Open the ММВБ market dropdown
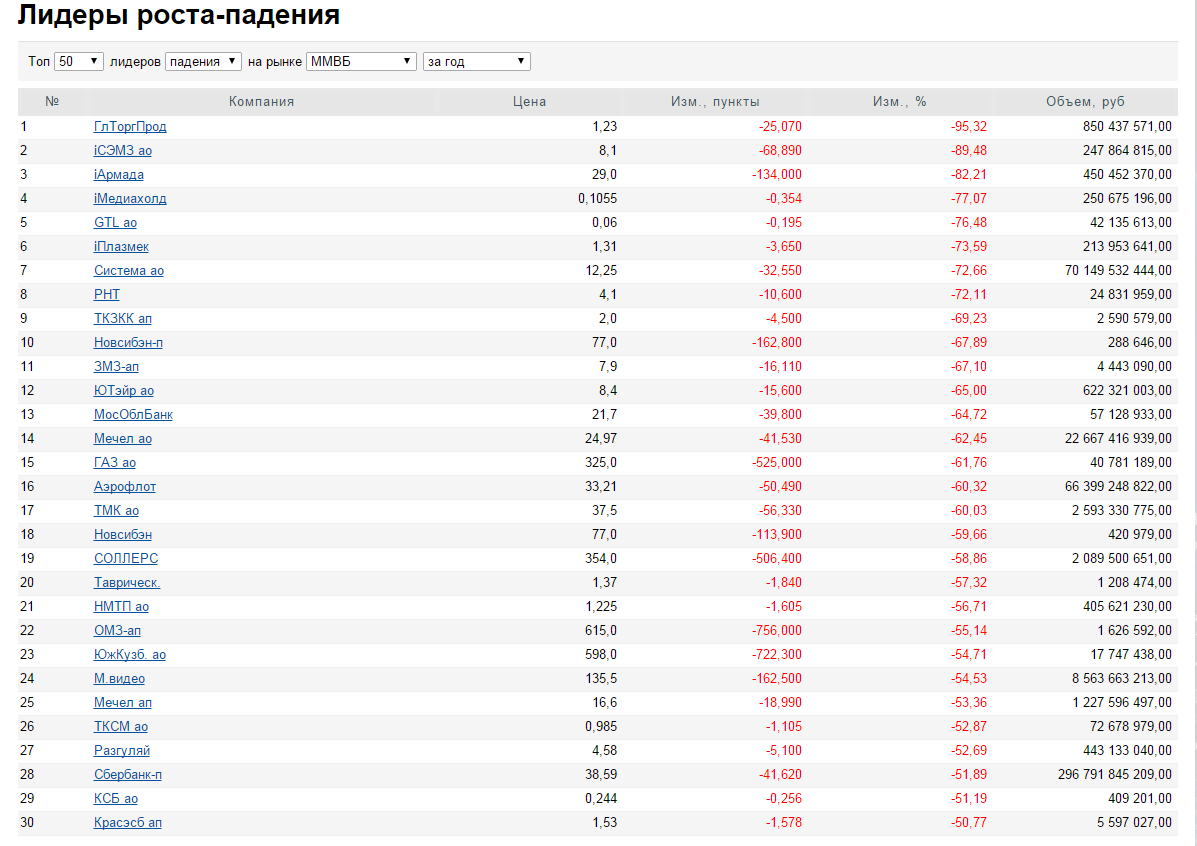The width and height of the screenshot is (1197, 846). coord(361,62)
